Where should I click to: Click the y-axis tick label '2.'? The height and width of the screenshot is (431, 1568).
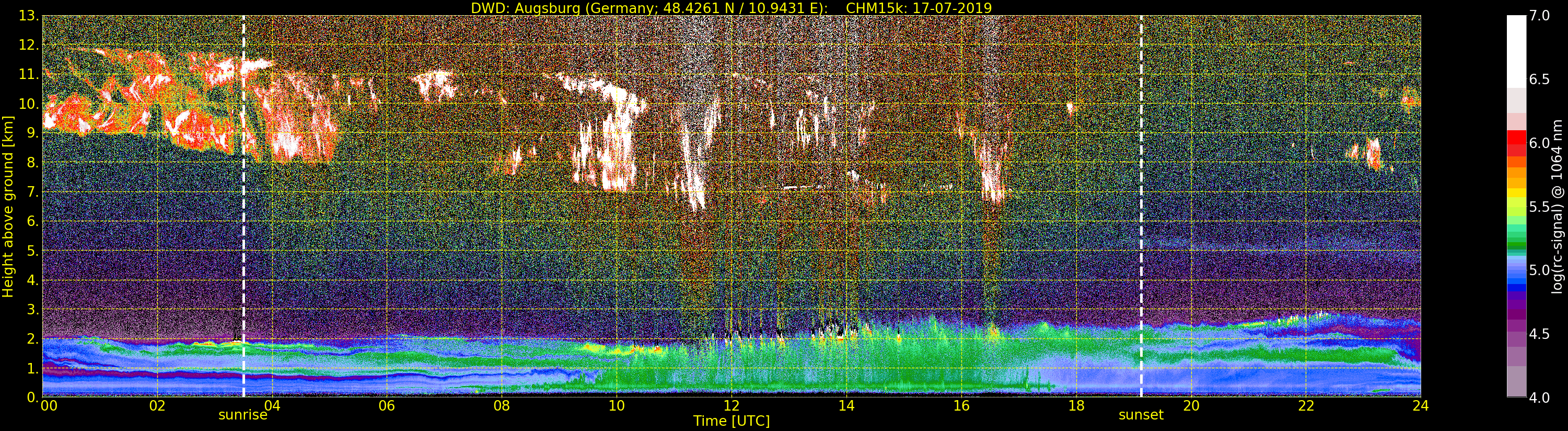coord(32,338)
